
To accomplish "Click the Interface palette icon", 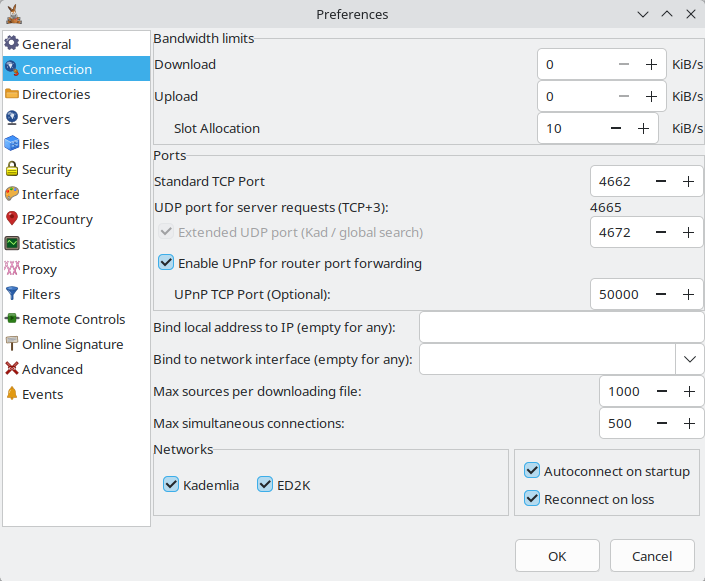I will pyautogui.click(x=12, y=193).
